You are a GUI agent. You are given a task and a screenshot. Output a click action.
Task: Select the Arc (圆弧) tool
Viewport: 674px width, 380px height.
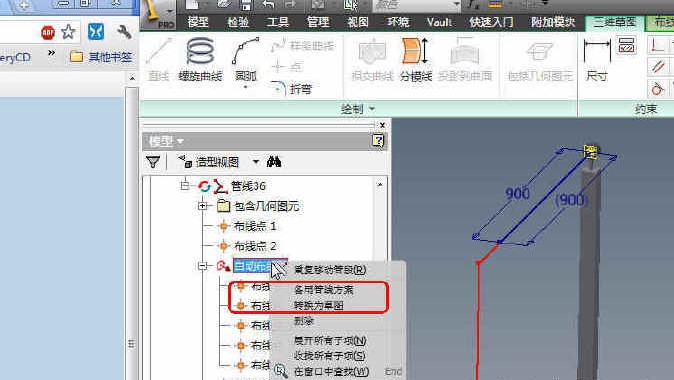coord(245,60)
